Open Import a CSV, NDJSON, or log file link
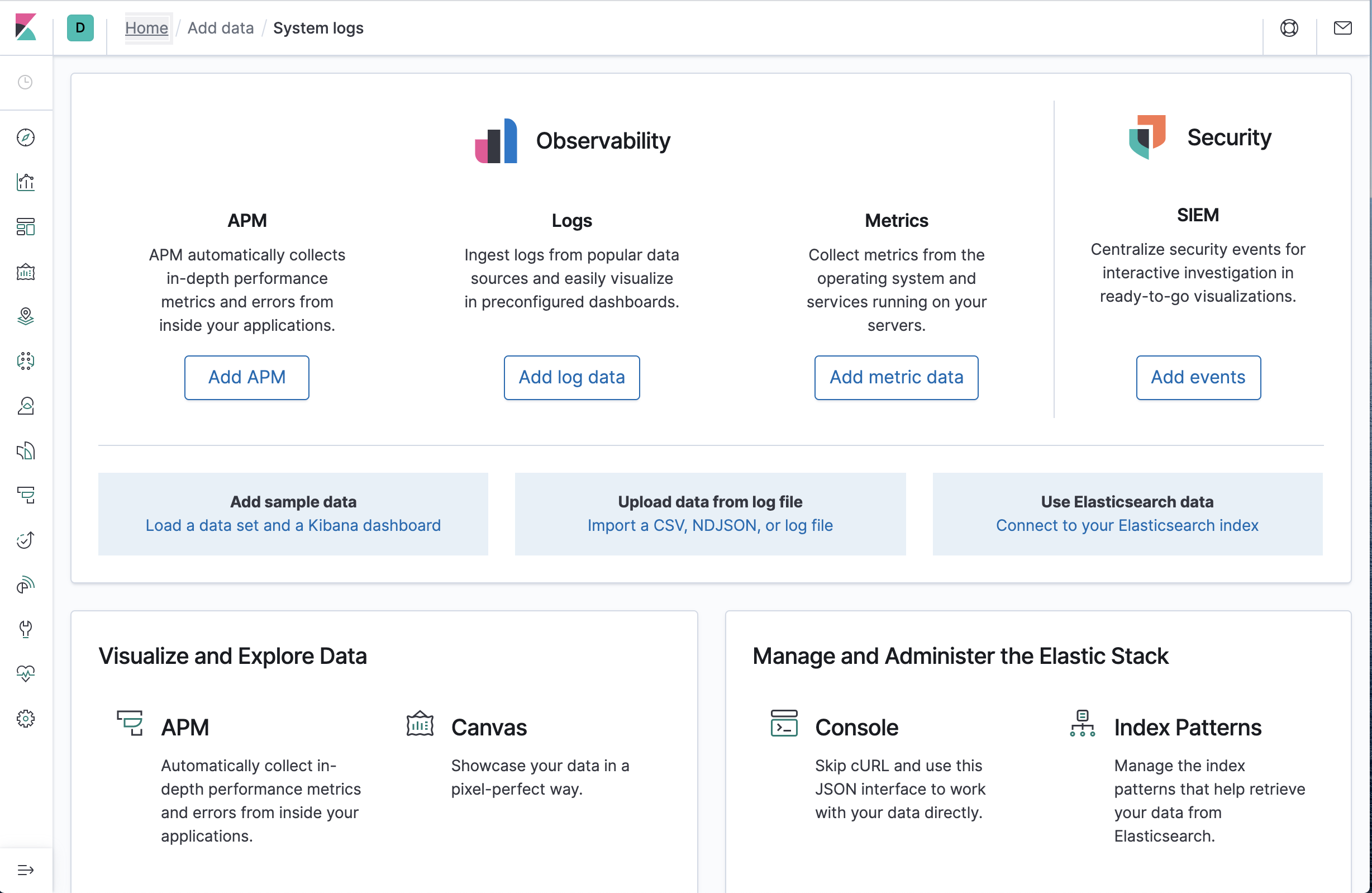Image resolution: width=1372 pixels, height=893 pixels. [x=709, y=525]
